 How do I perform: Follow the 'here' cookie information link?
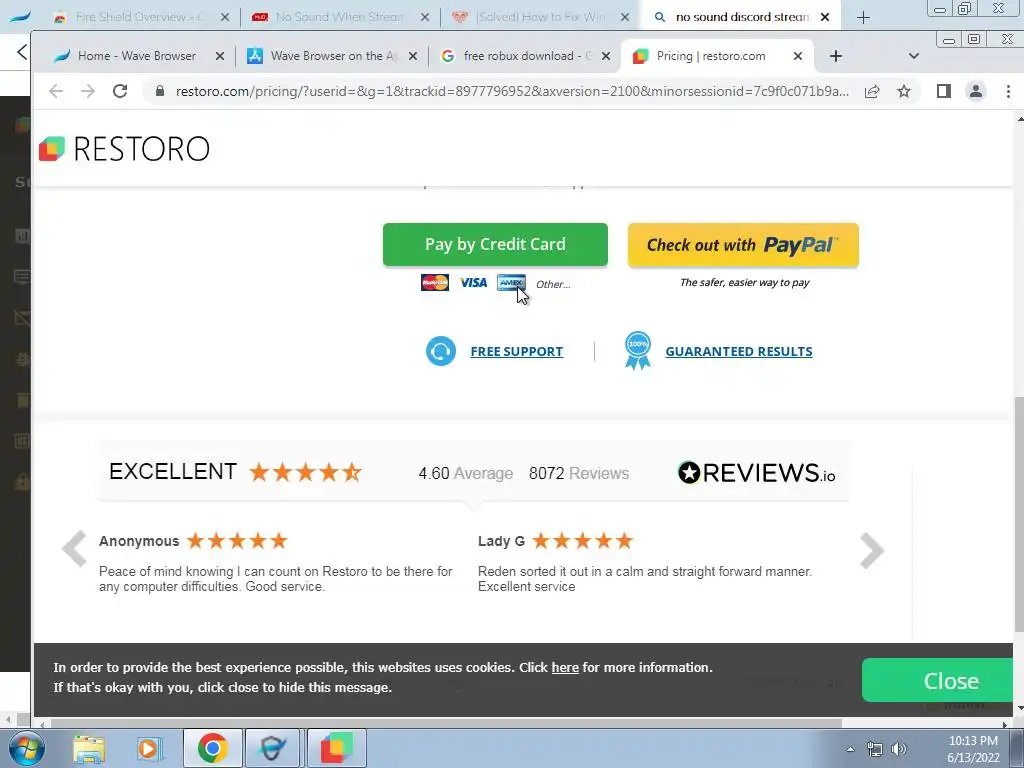(565, 667)
